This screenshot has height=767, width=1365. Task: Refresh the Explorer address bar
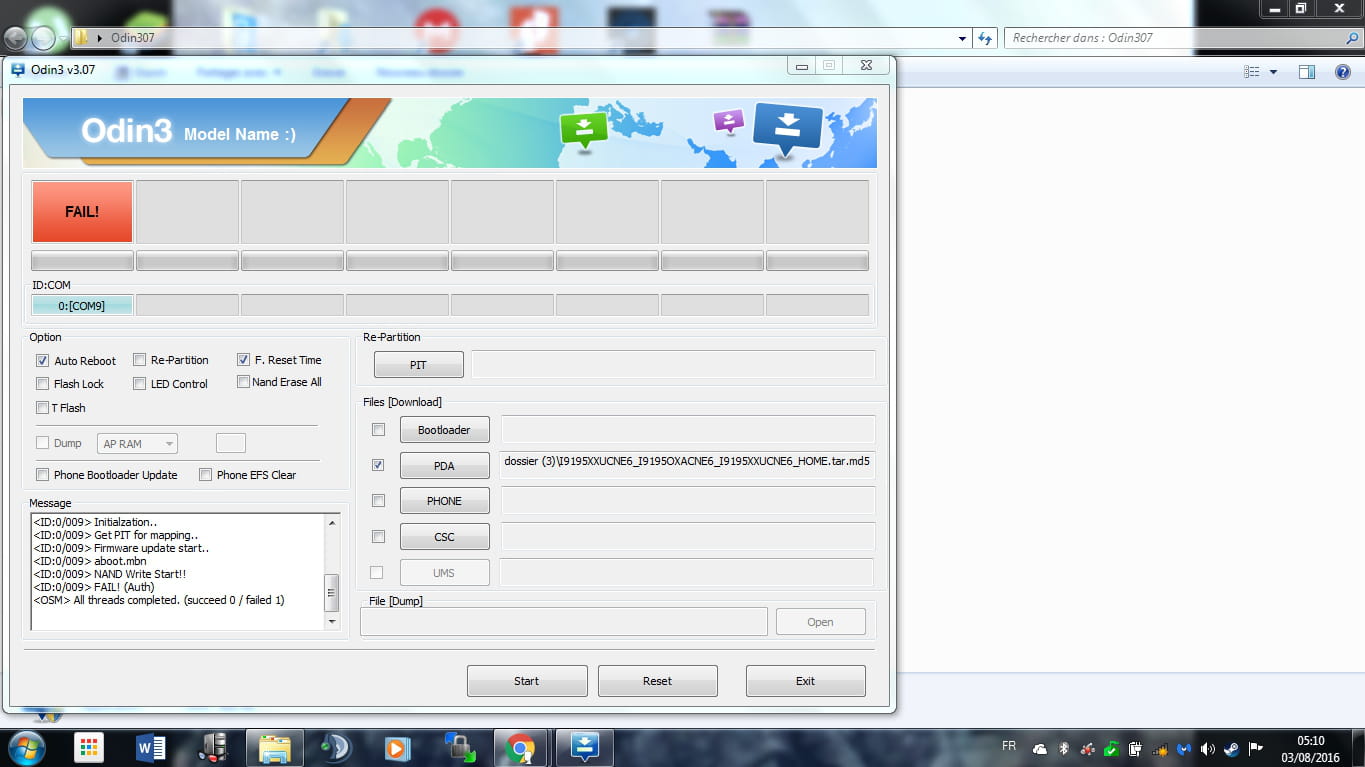(985, 38)
